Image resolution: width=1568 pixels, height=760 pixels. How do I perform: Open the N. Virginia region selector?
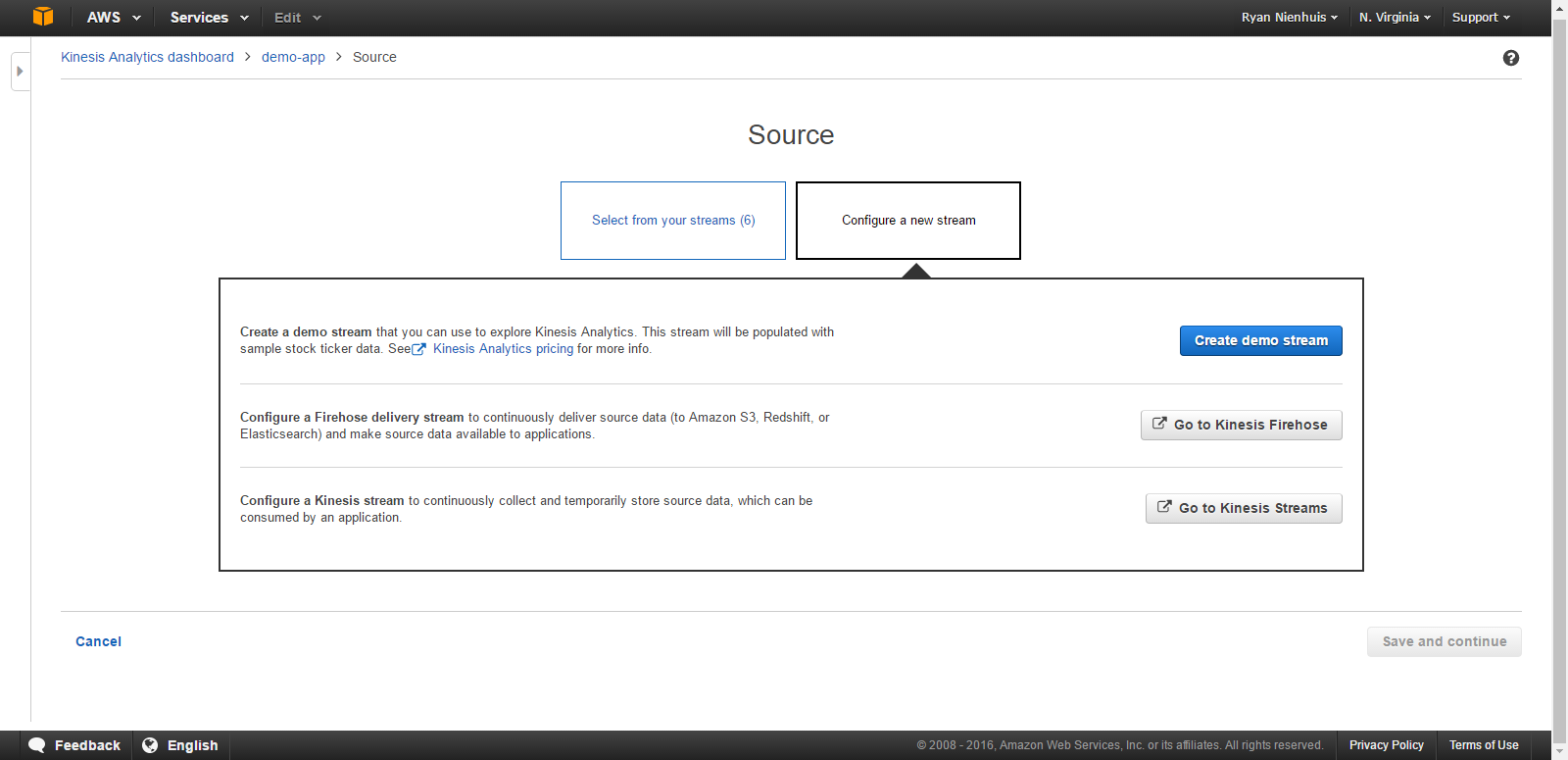(x=1395, y=18)
